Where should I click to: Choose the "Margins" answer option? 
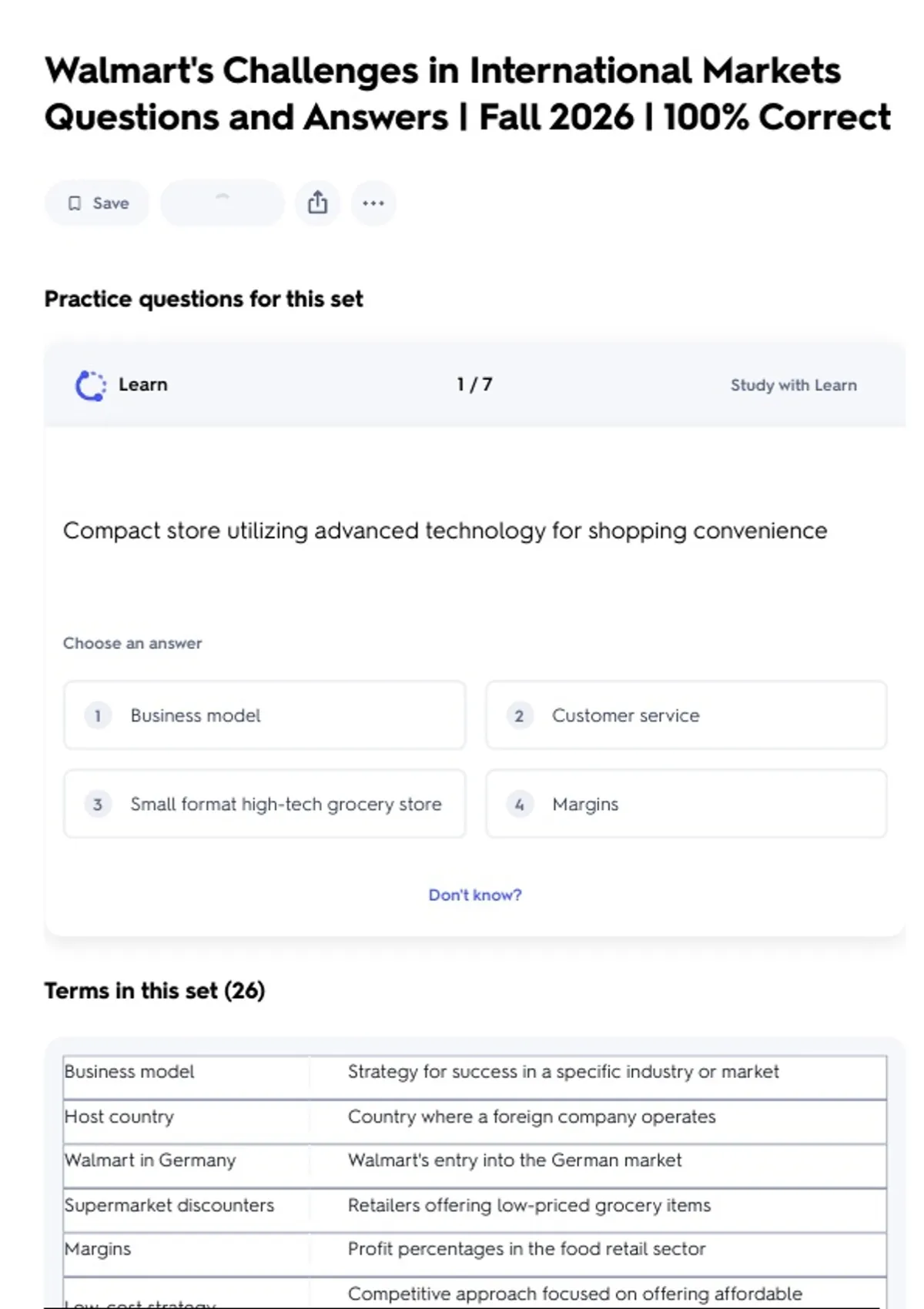[x=685, y=804]
